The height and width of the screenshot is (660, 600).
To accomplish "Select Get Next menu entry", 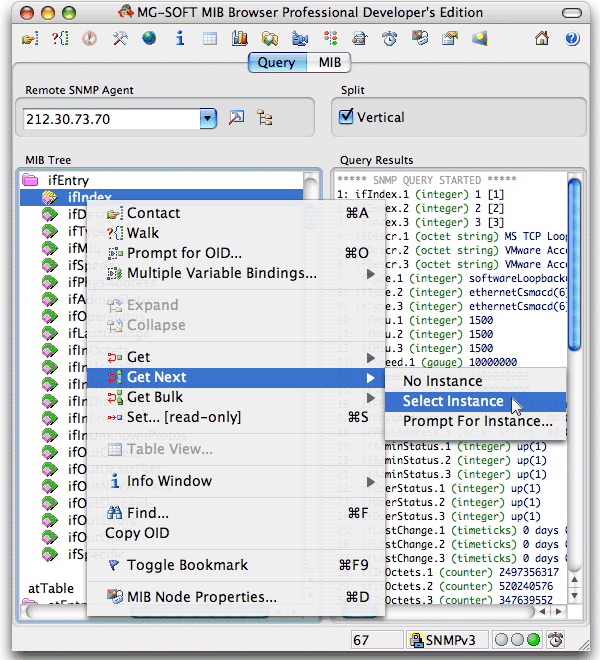I will coord(235,378).
